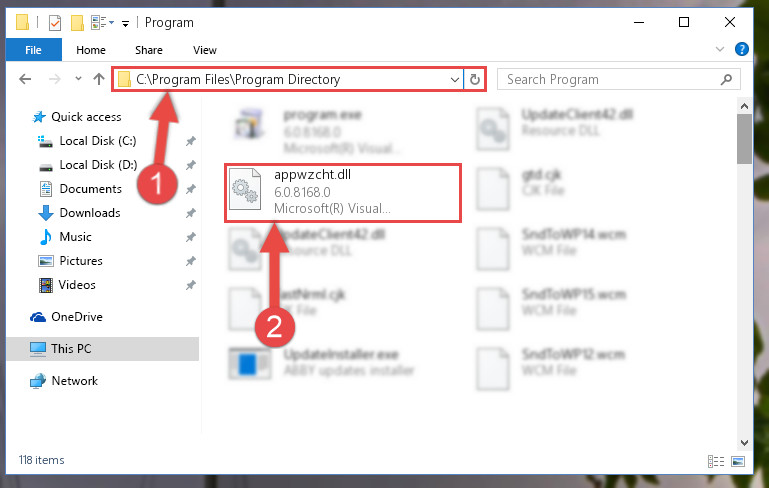Go up one folder level
Image resolution: width=769 pixels, height=488 pixels.
click(x=99, y=79)
